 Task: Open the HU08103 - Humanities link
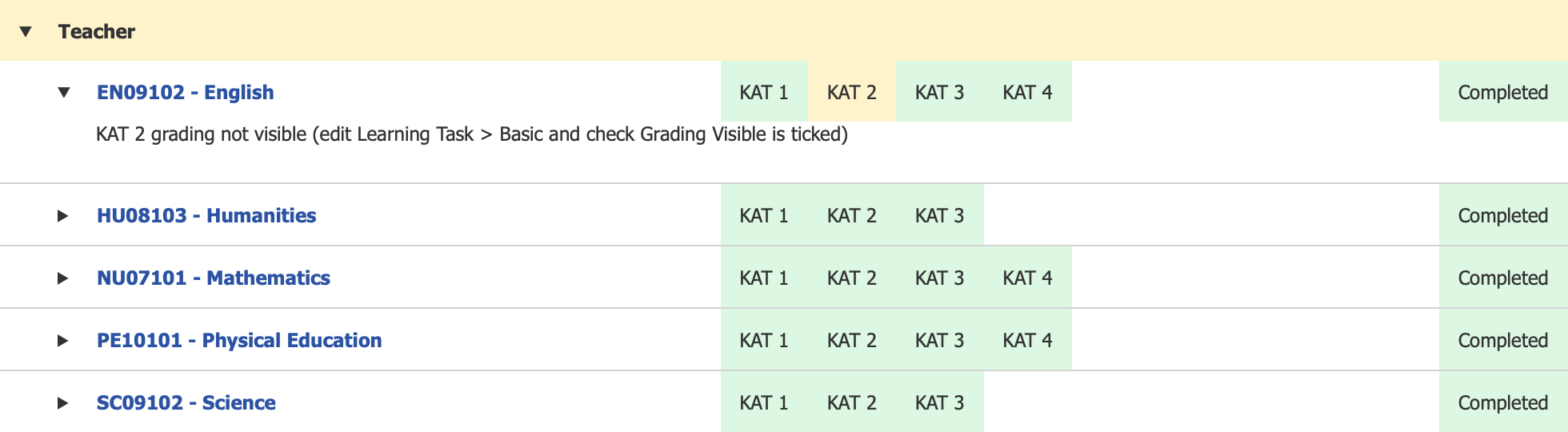[206, 216]
